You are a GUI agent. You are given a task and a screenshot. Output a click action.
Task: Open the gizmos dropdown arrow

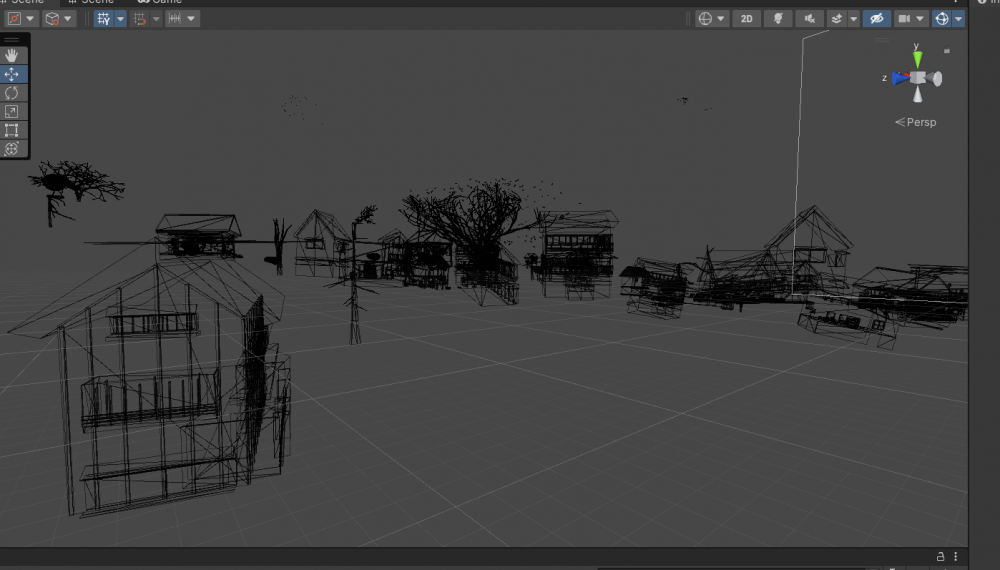[x=958, y=18]
